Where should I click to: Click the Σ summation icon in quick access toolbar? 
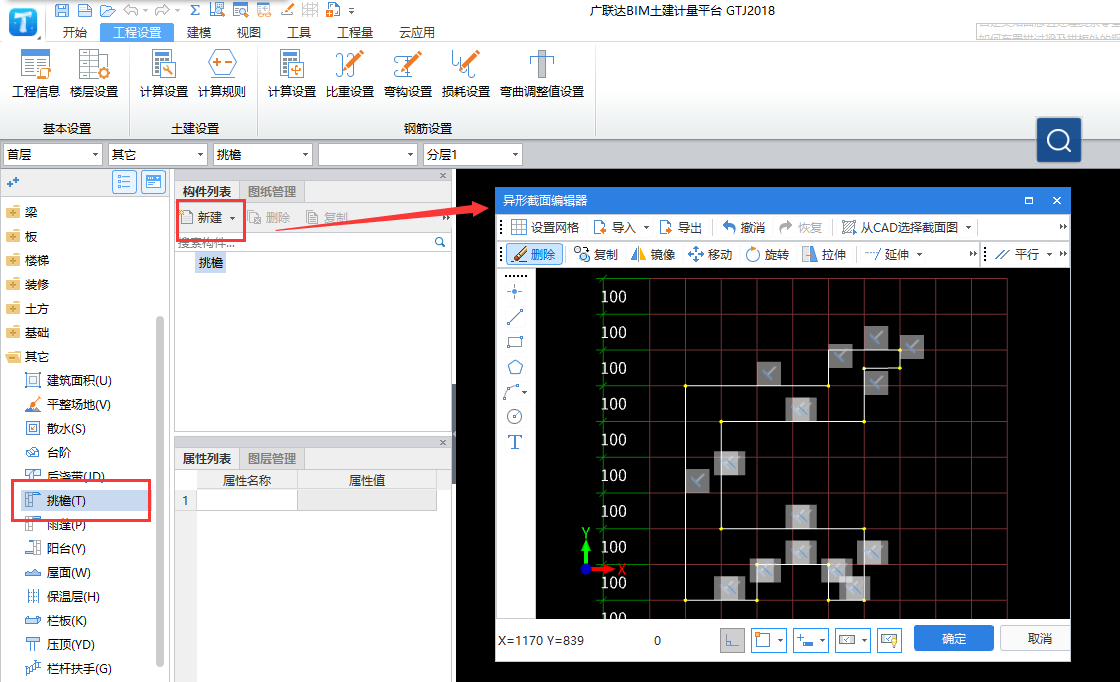point(194,10)
